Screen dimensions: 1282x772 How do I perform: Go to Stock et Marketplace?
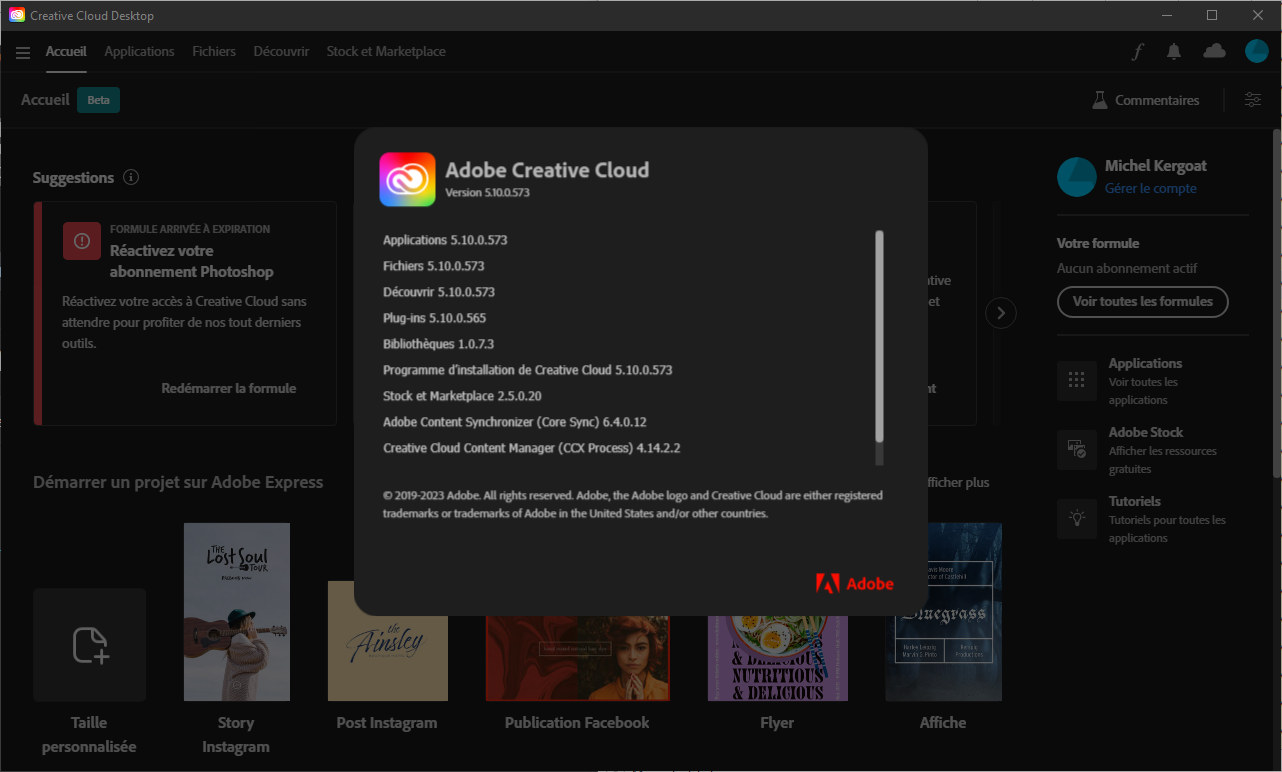386,51
